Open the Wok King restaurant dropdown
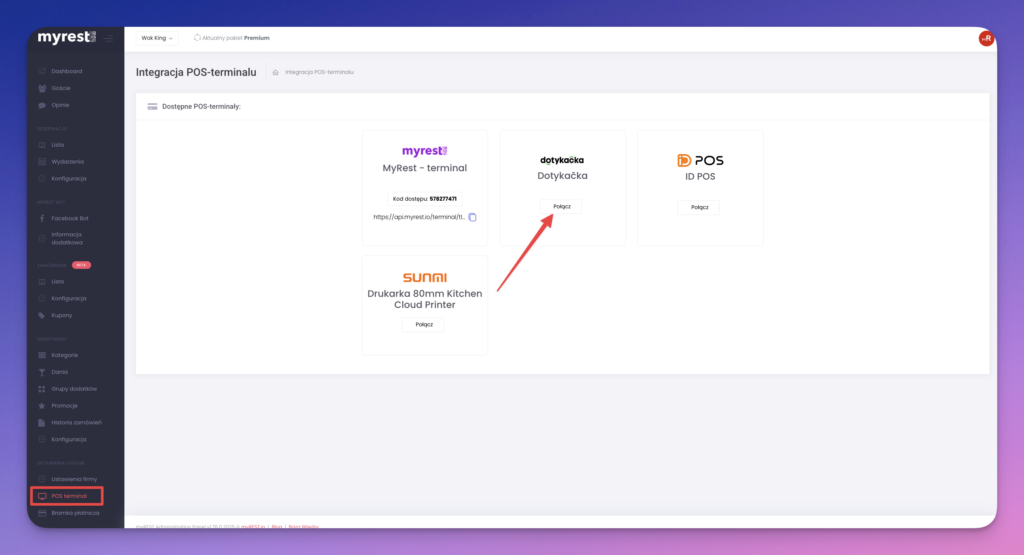The image size is (1024, 555). coord(157,38)
